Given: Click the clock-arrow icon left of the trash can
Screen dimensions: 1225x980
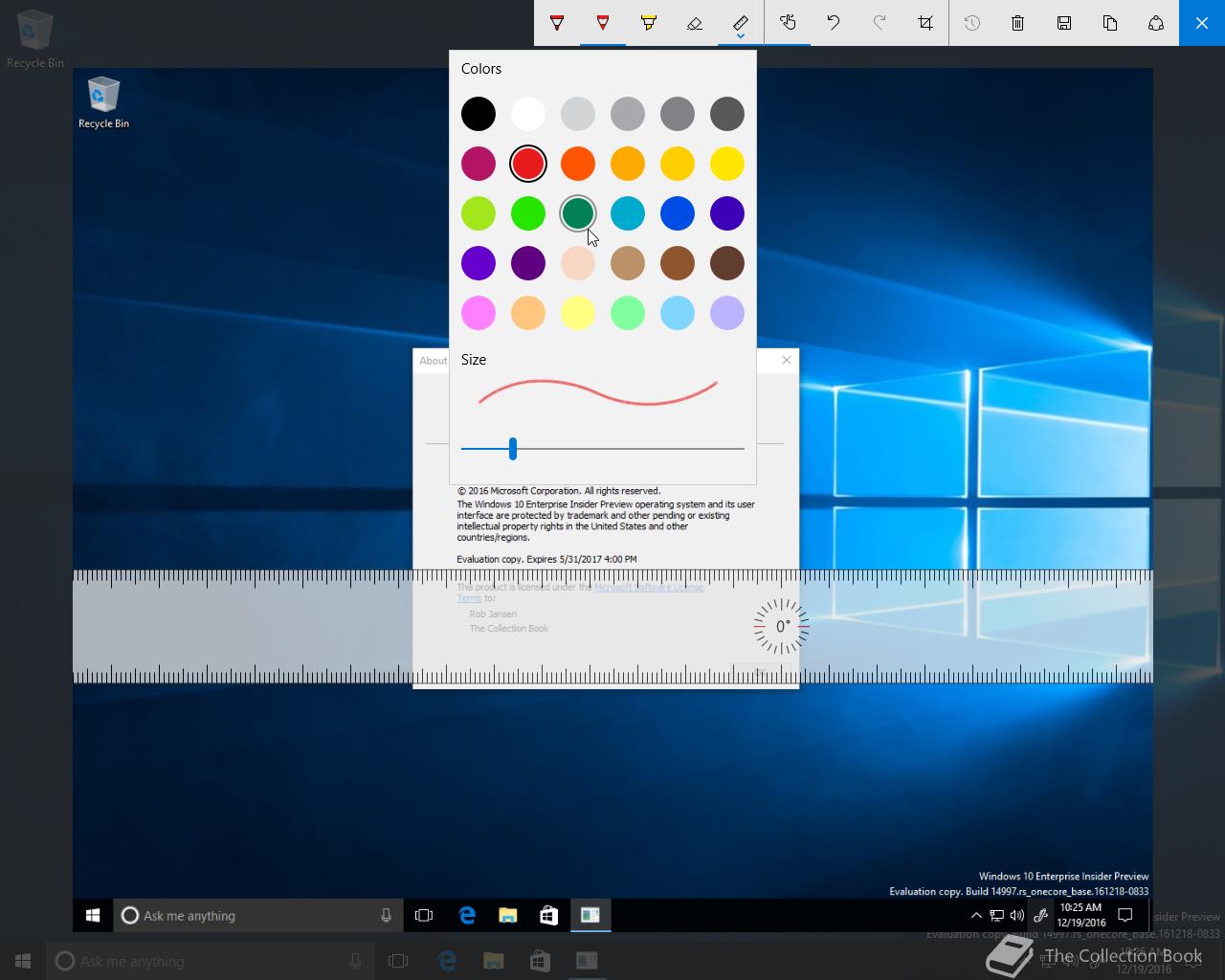Looking at the screenshot, I should pyautogui.click(x=972, y=23).
